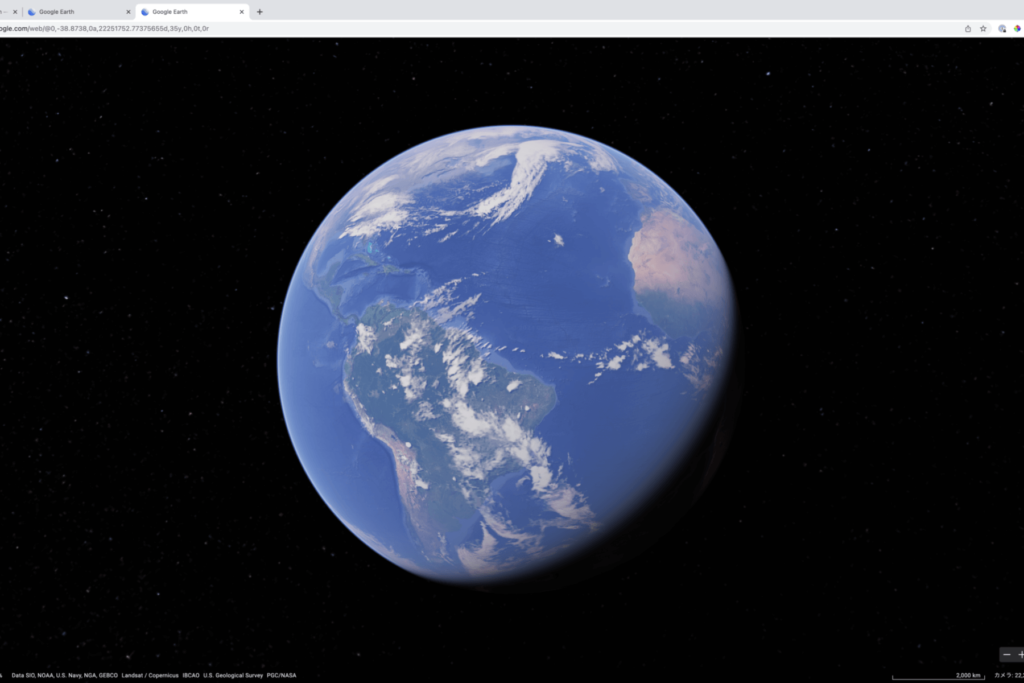Click the data attribution text at bottom
1024x683 pixels.
(150, 676)
